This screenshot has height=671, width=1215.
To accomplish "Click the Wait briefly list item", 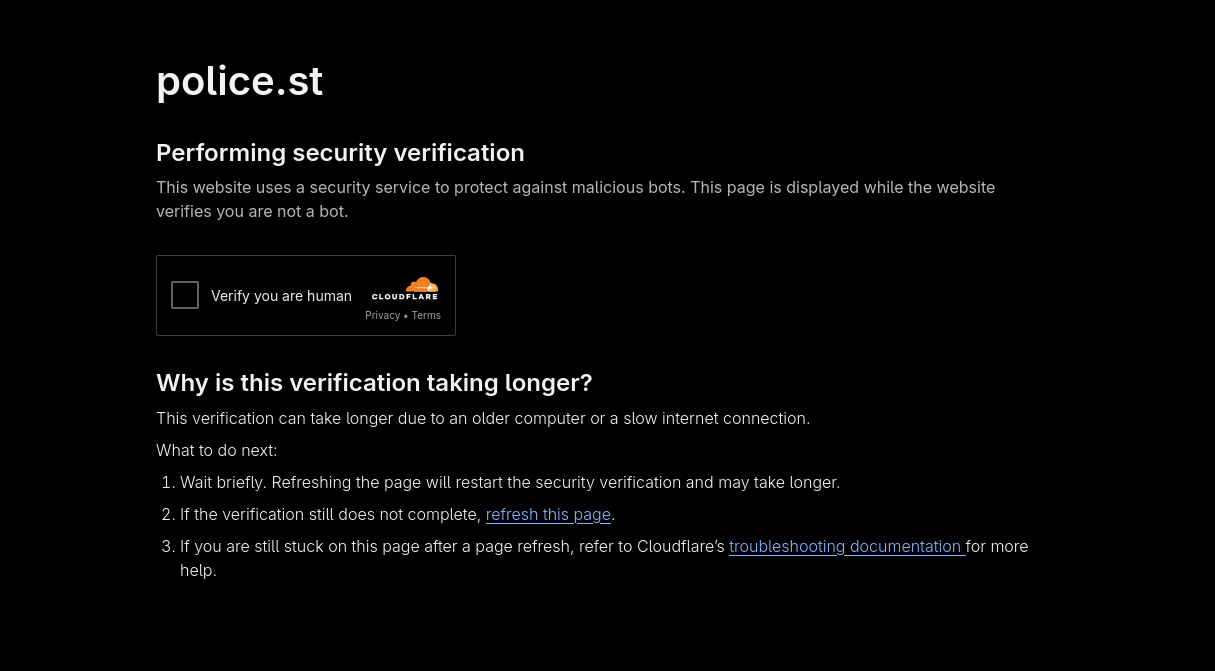I will (x=510, y=482).
